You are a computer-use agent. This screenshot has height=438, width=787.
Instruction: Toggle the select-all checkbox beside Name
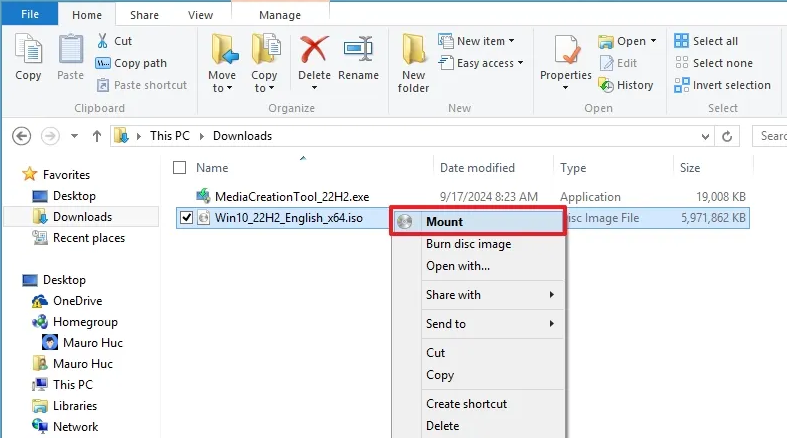click(x=179, y=168)
